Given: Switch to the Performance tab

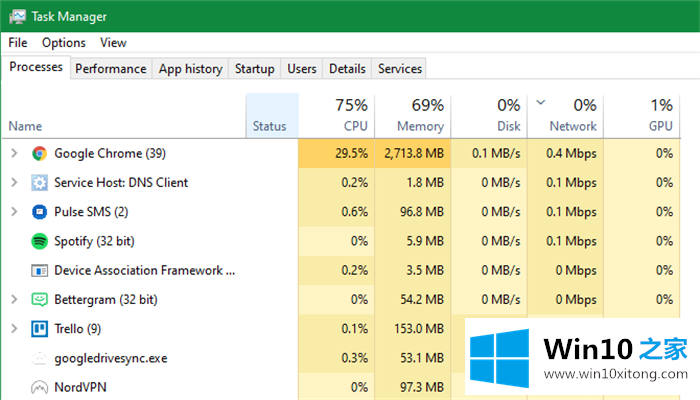Looking at the screenshot, I should pyautogui.click(x=111, y=69).
